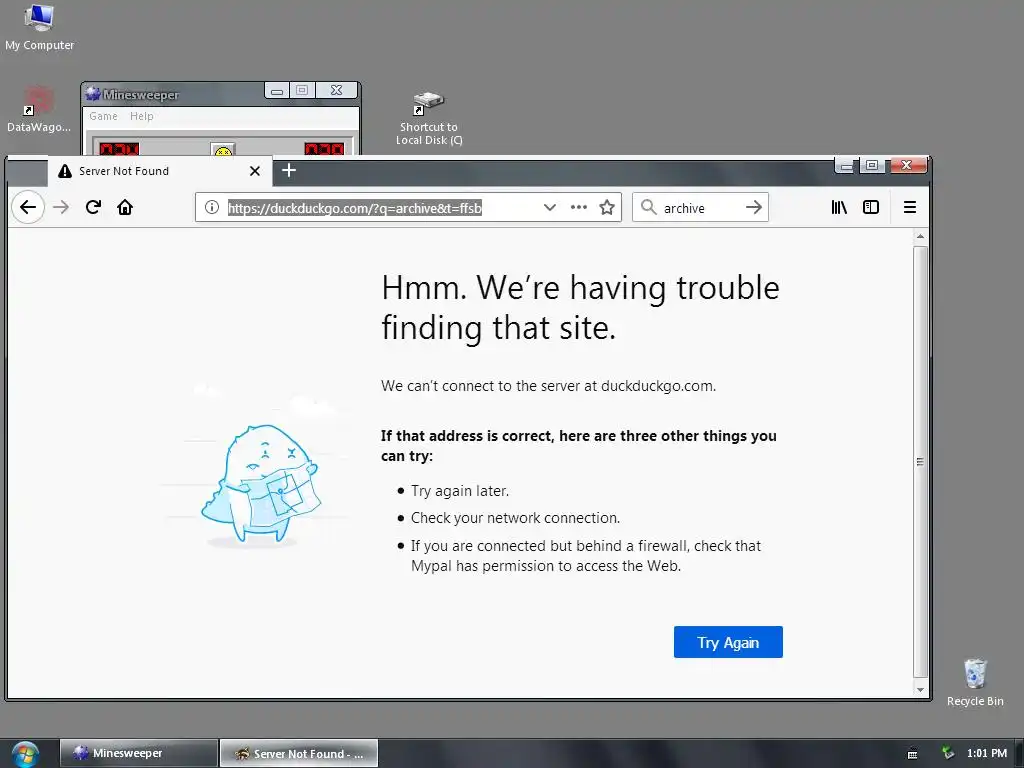Reload the current page
The height and width of the screenshot is (768, 1024).
93,207
